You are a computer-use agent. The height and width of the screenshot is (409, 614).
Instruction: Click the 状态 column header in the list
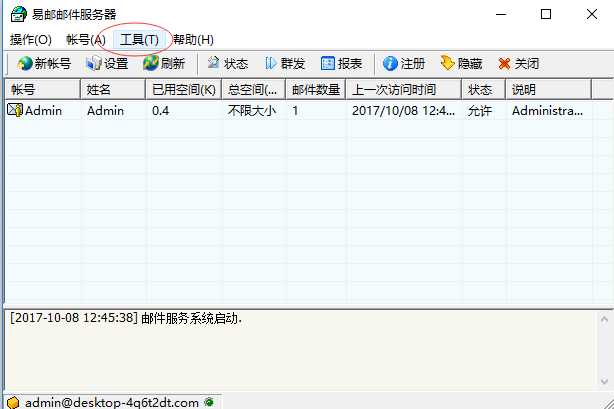click(x=484, y=90)
